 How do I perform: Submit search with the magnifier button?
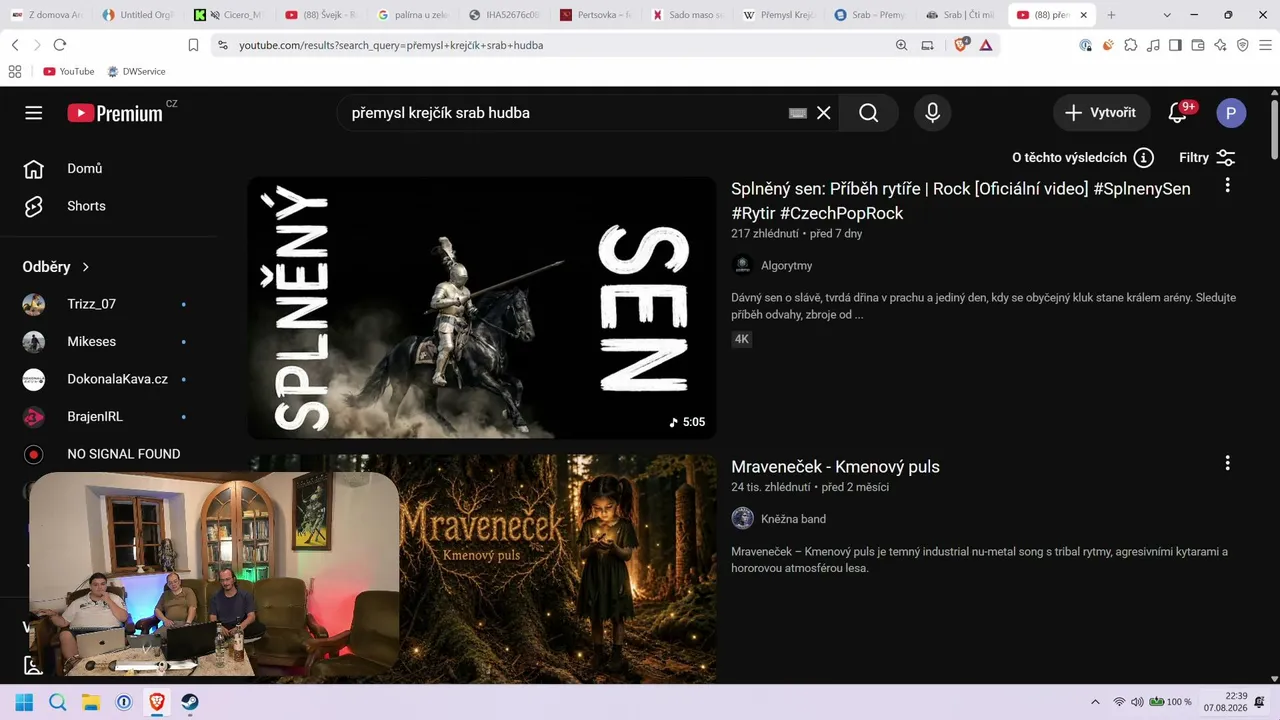pyautogui.click(x=868, y=113)
